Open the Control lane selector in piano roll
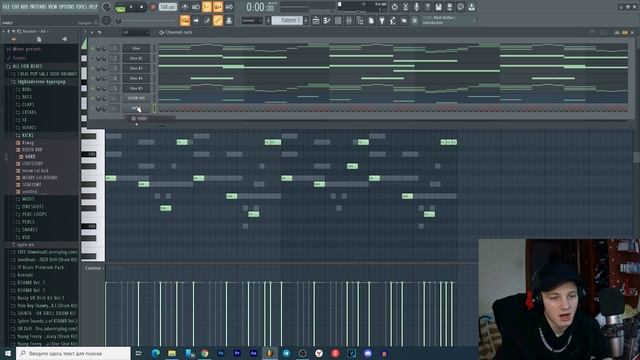 [x=93, y=268]
